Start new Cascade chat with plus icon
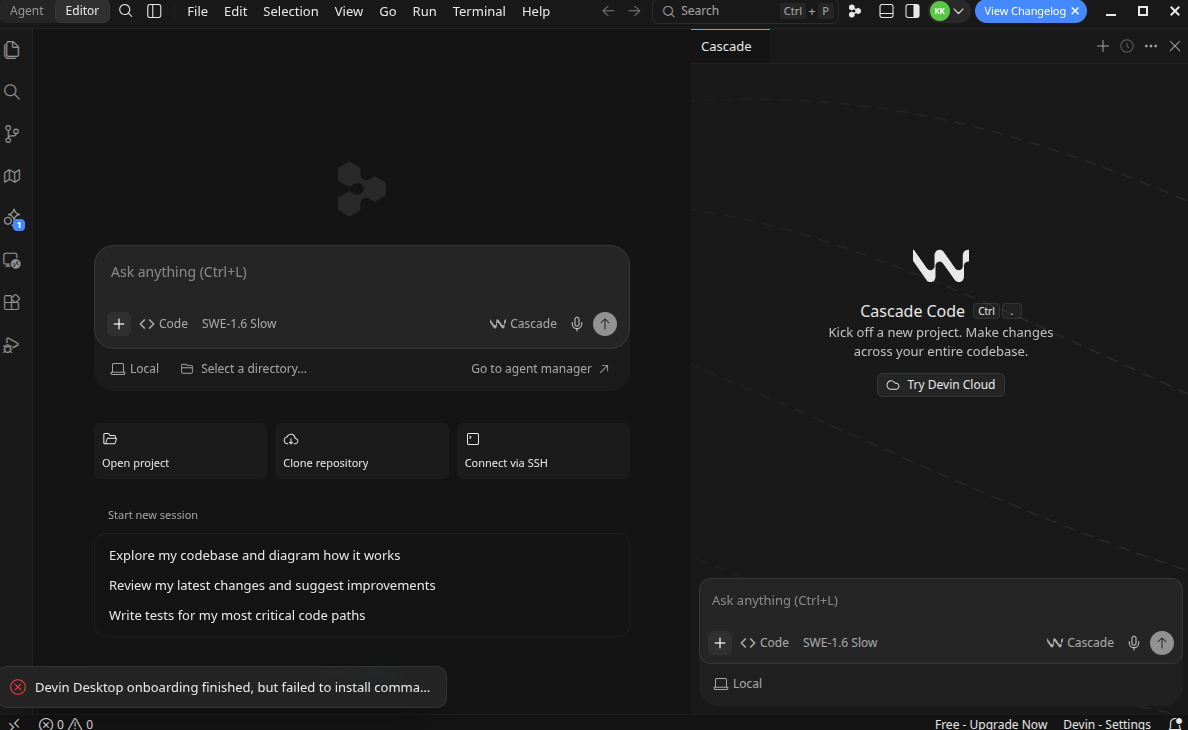The image size is (1188, 730). click(1102, 46)
